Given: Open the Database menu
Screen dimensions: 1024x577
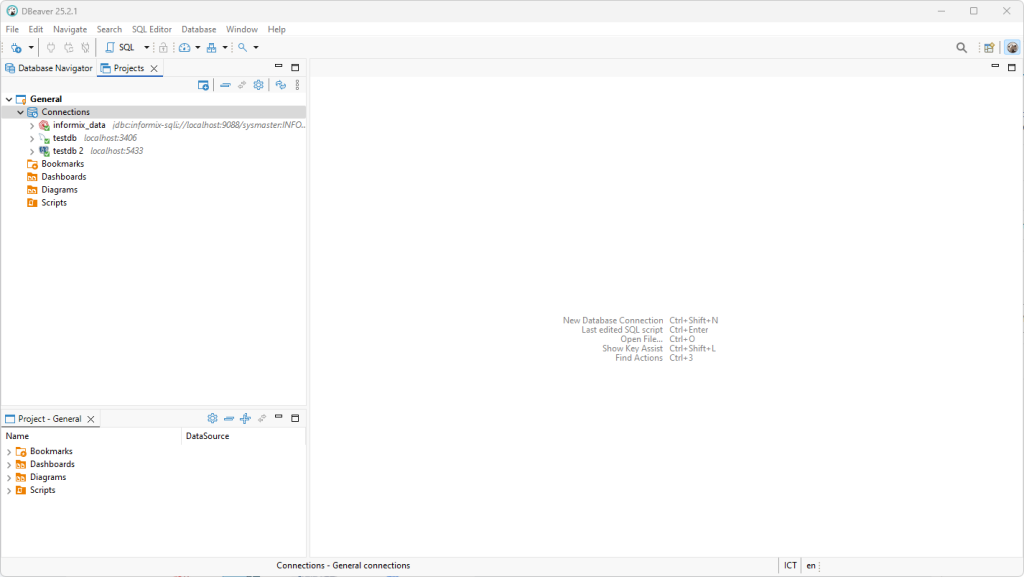Looking at the screenshot, I should (198, 29).
